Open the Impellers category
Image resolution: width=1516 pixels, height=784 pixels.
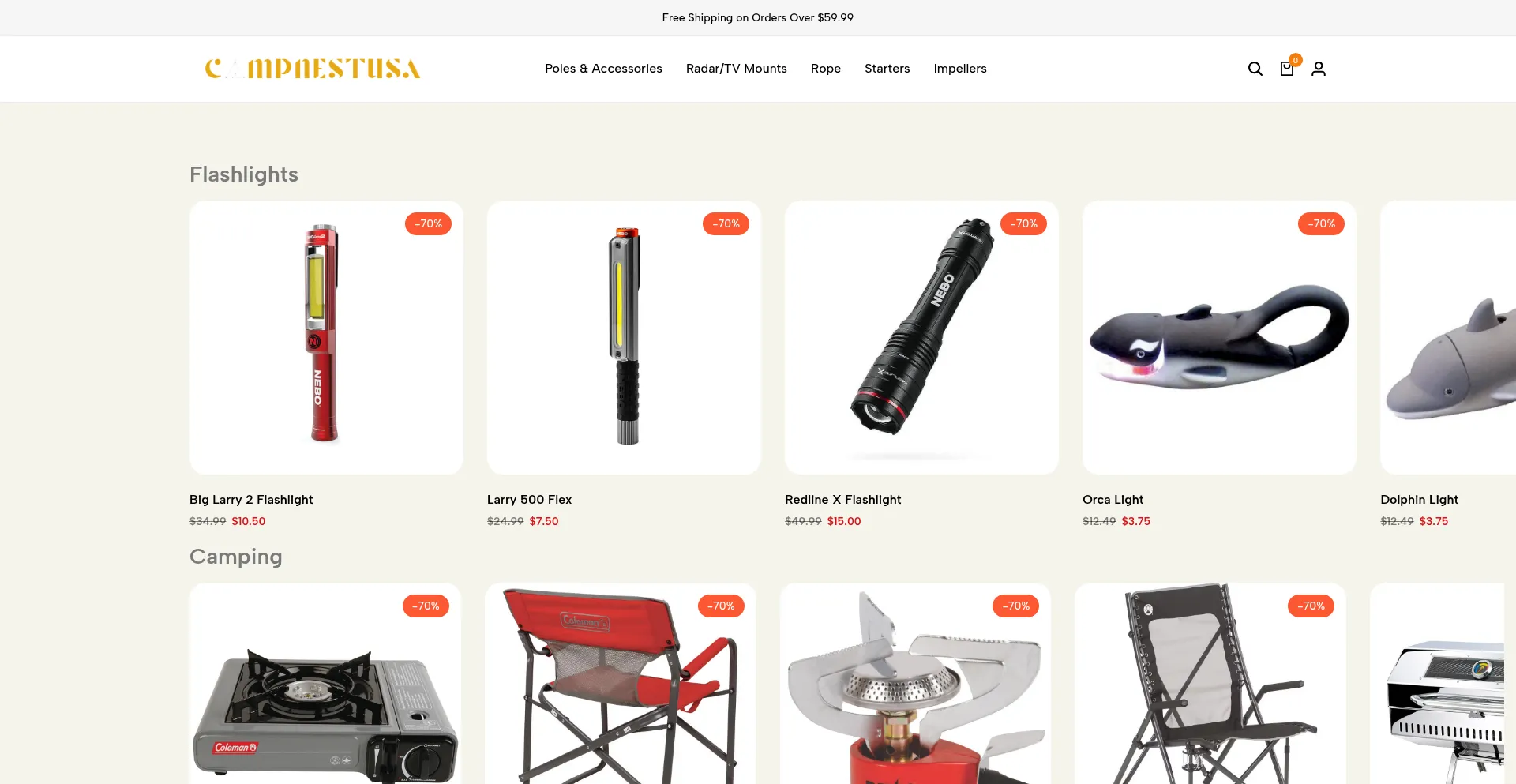tap(959, 69)
